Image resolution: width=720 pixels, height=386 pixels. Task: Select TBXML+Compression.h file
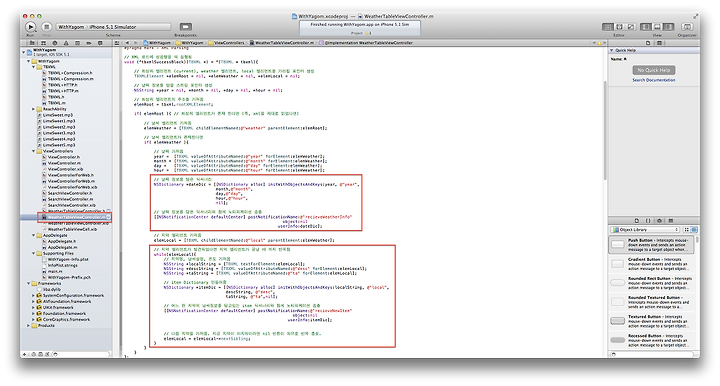[x=67, y=73]
